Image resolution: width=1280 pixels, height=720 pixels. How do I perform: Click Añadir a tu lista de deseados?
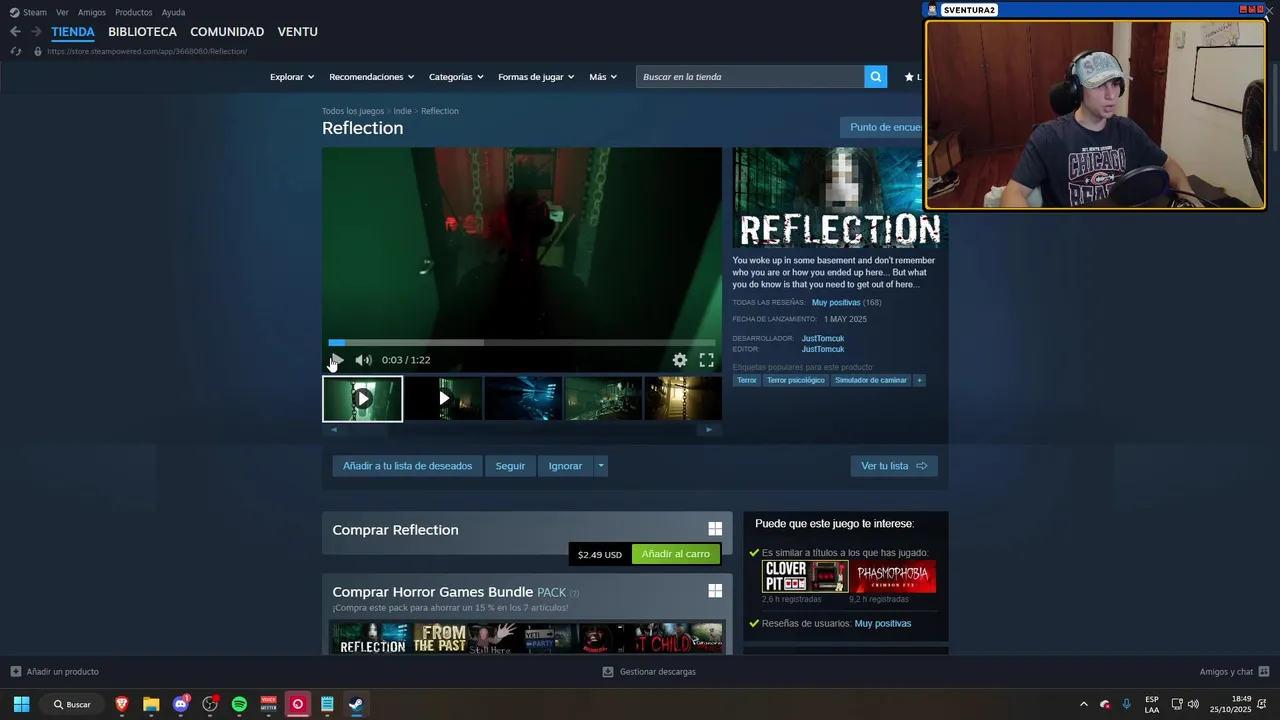pyautogui.click(x=407, y=466)
